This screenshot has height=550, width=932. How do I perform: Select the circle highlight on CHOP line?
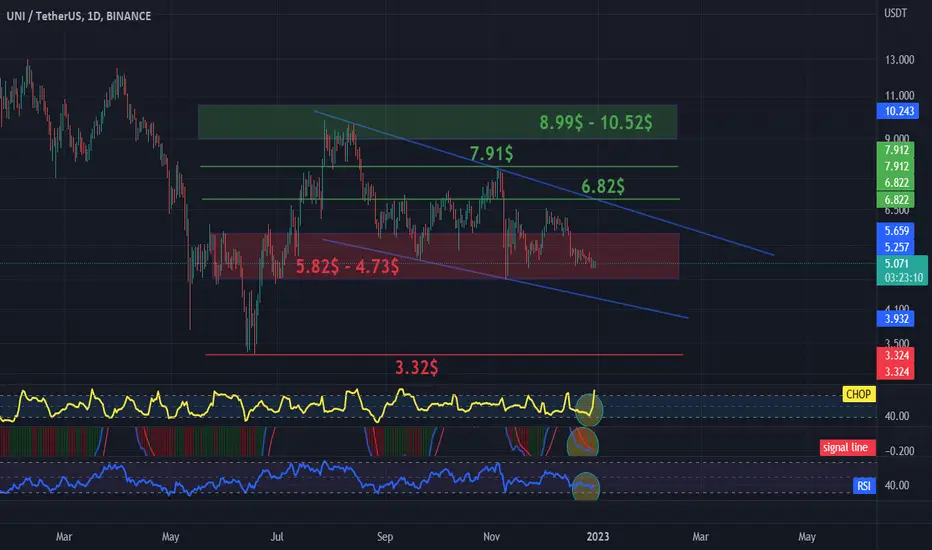589,410
